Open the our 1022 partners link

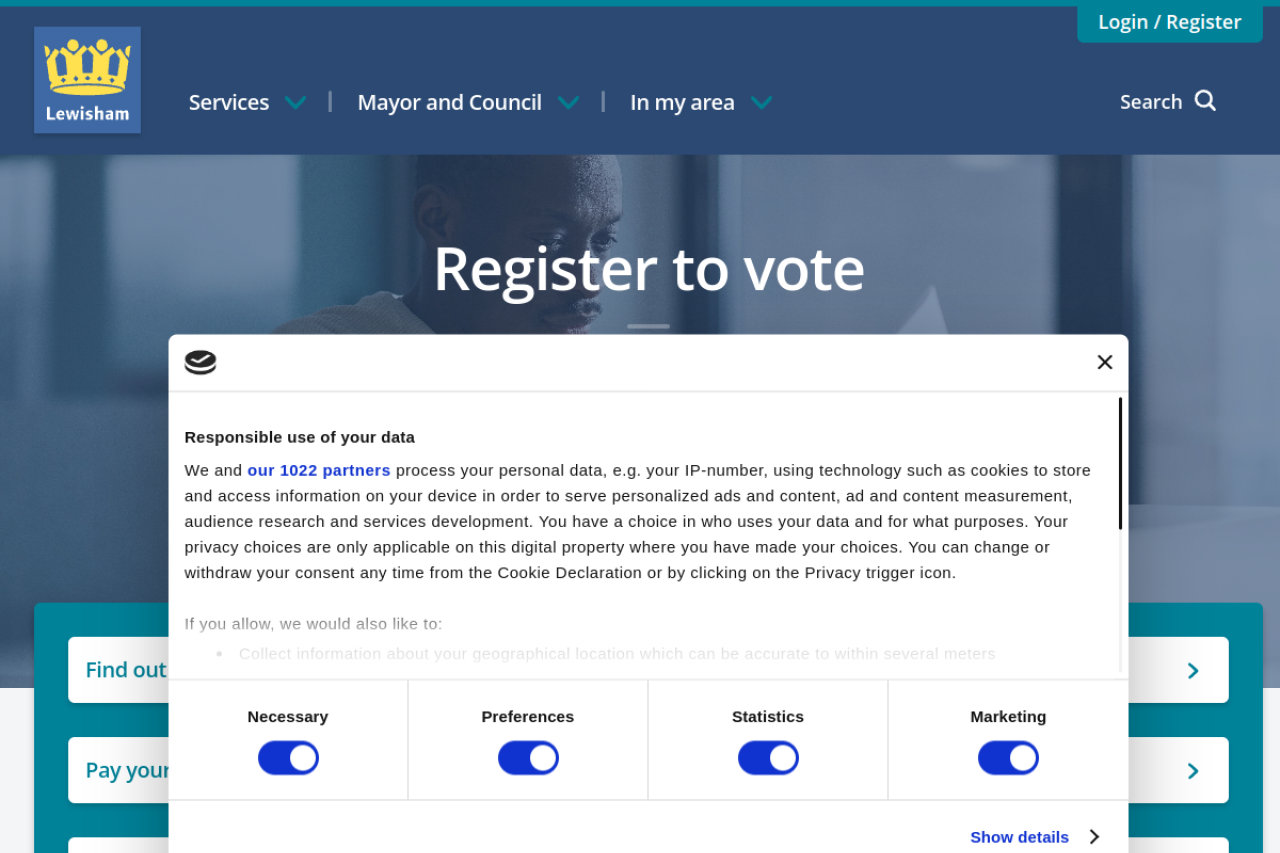point(319,470)
